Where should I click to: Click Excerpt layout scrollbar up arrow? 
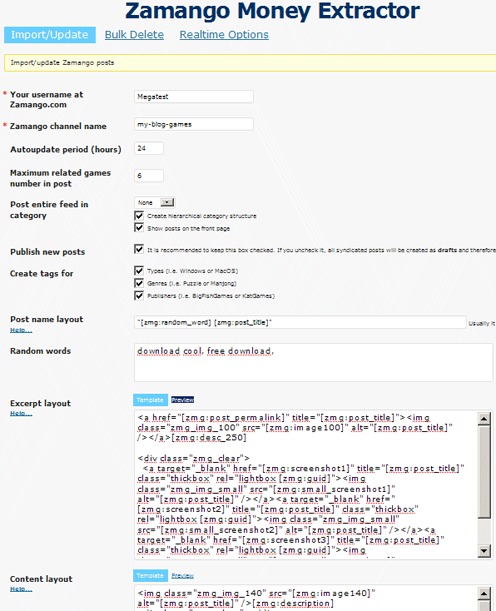tap(484, 419)
